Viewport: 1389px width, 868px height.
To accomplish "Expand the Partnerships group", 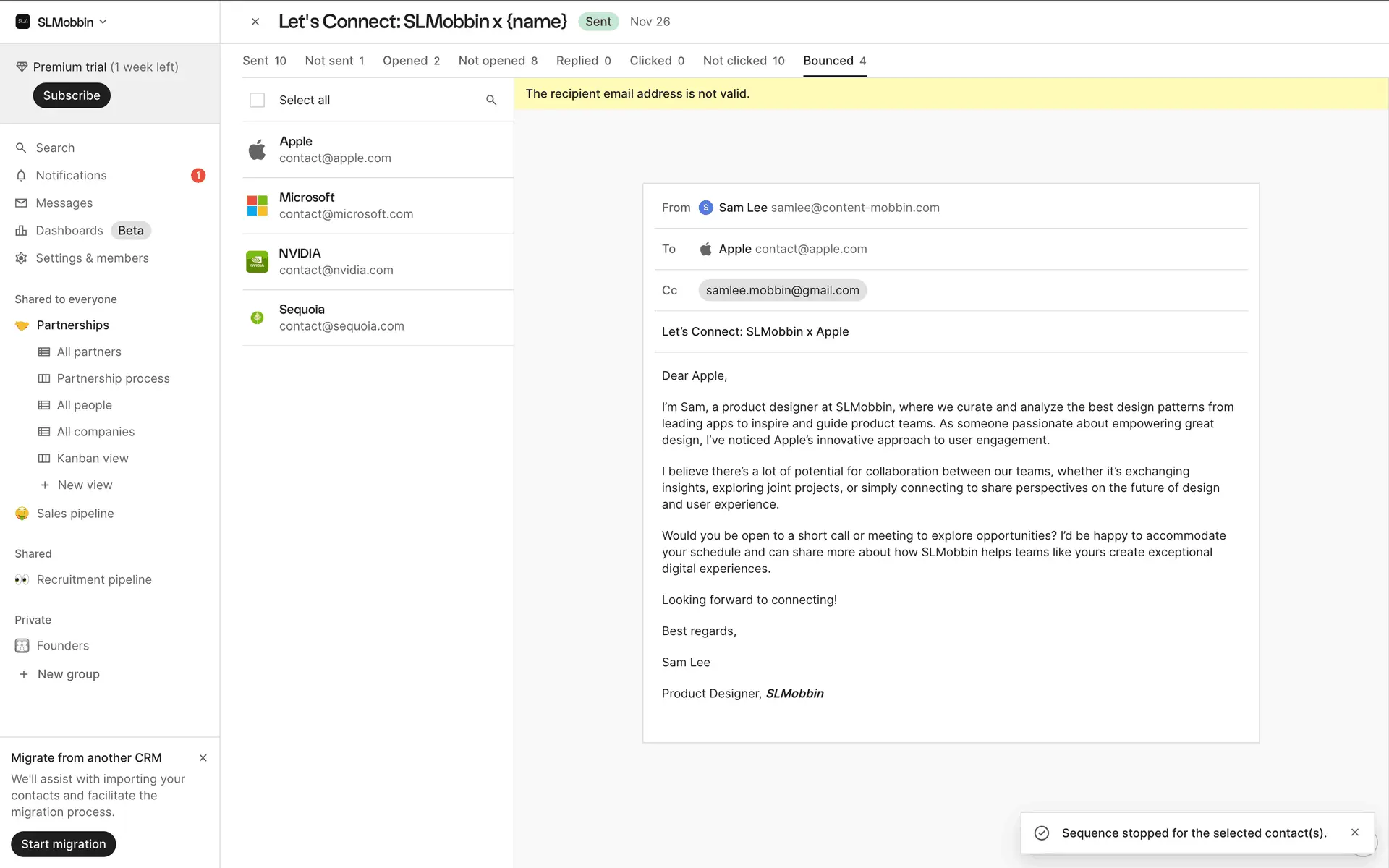I will coord(72,325).
